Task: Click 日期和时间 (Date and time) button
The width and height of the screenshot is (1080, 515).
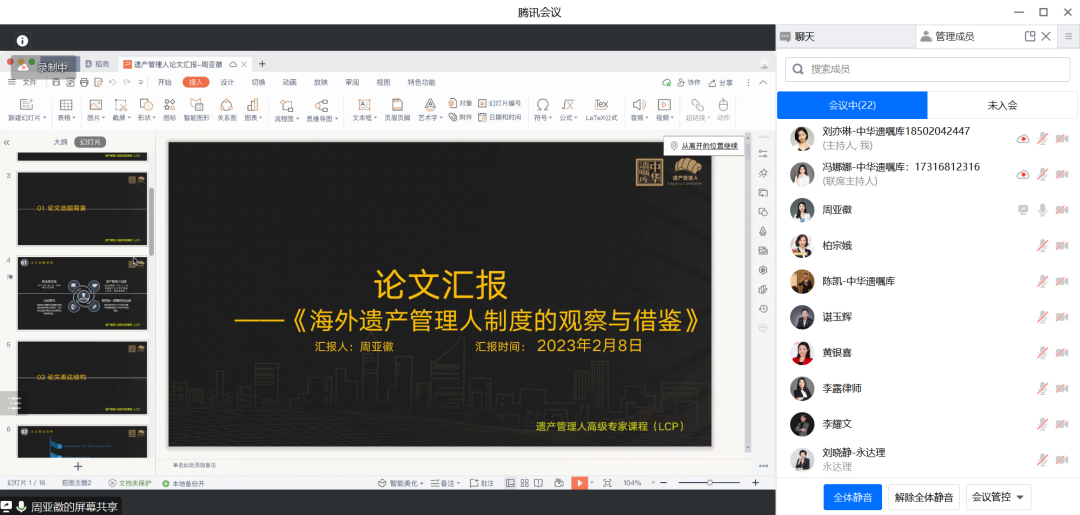Action: (x=499, y=117)
